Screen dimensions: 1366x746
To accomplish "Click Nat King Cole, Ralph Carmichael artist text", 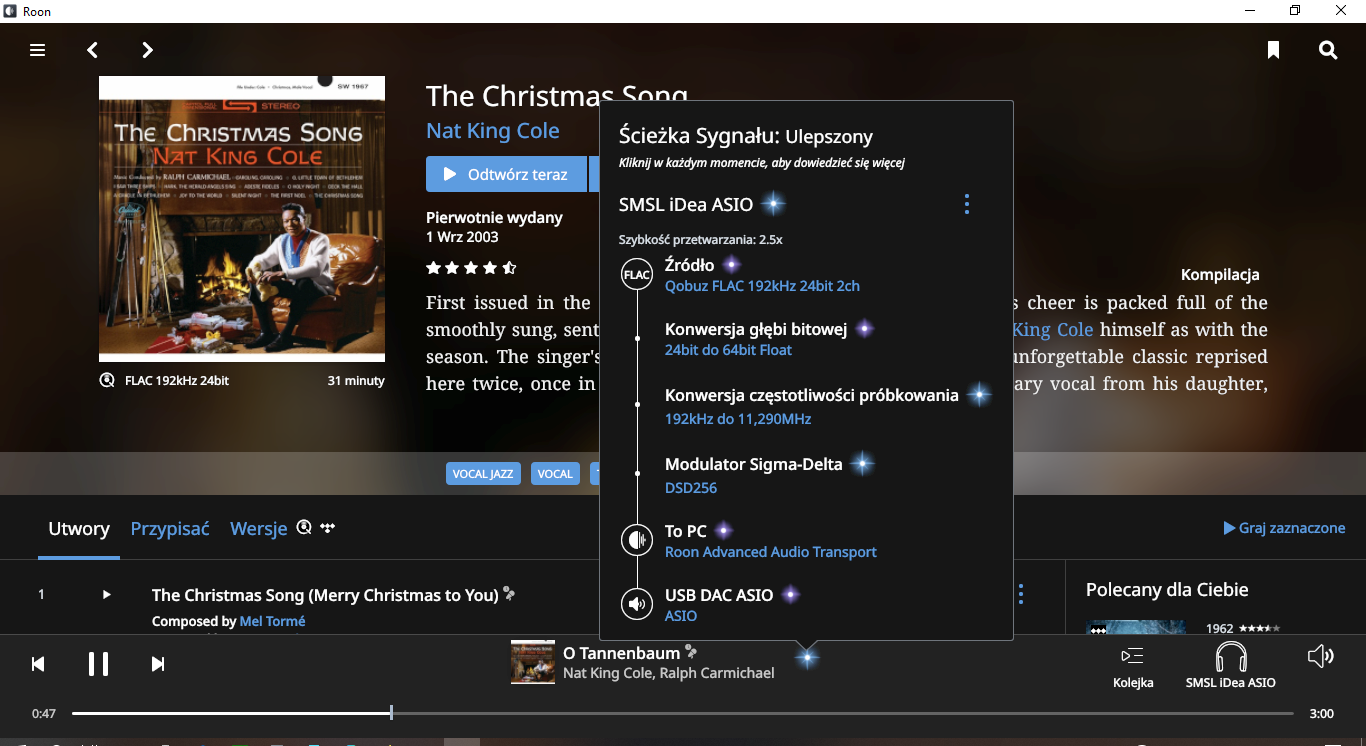I will (669, 673).
